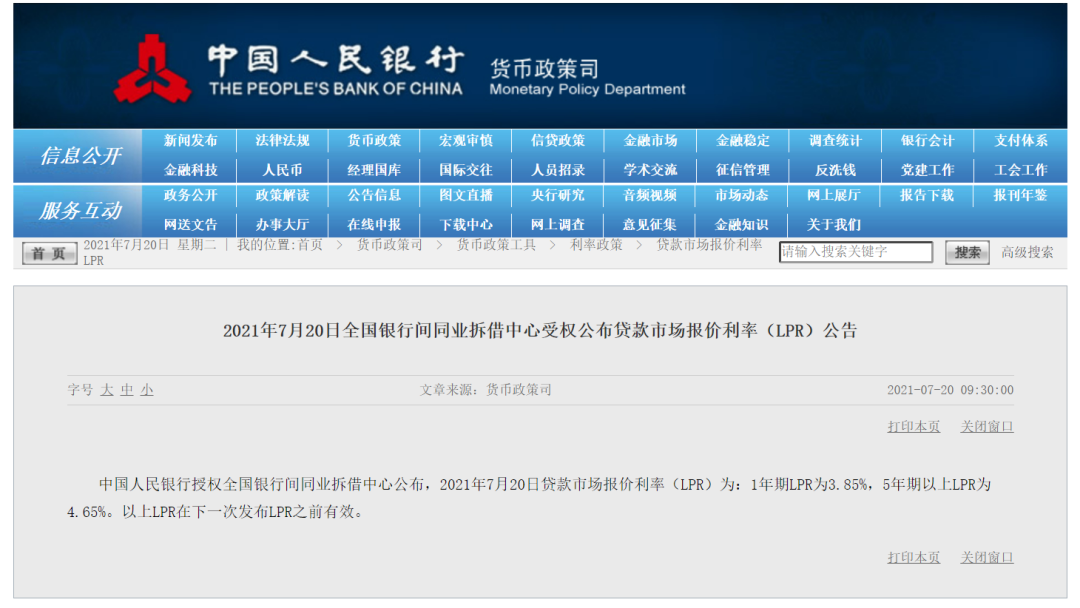Screen dimensions: 1080x608
Task: Open 金融科技 menu link
Action: [x=190, y=170]
